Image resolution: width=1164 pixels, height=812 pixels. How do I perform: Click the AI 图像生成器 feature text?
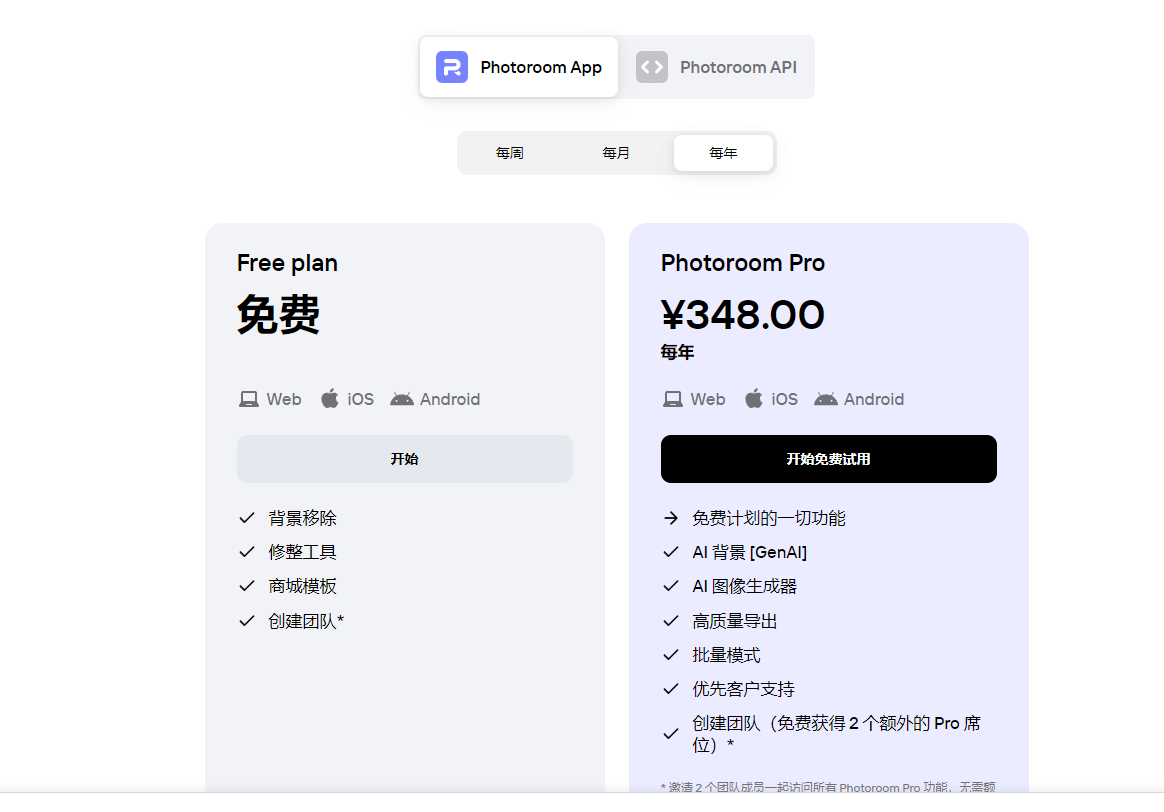click(x=744, y=586)
